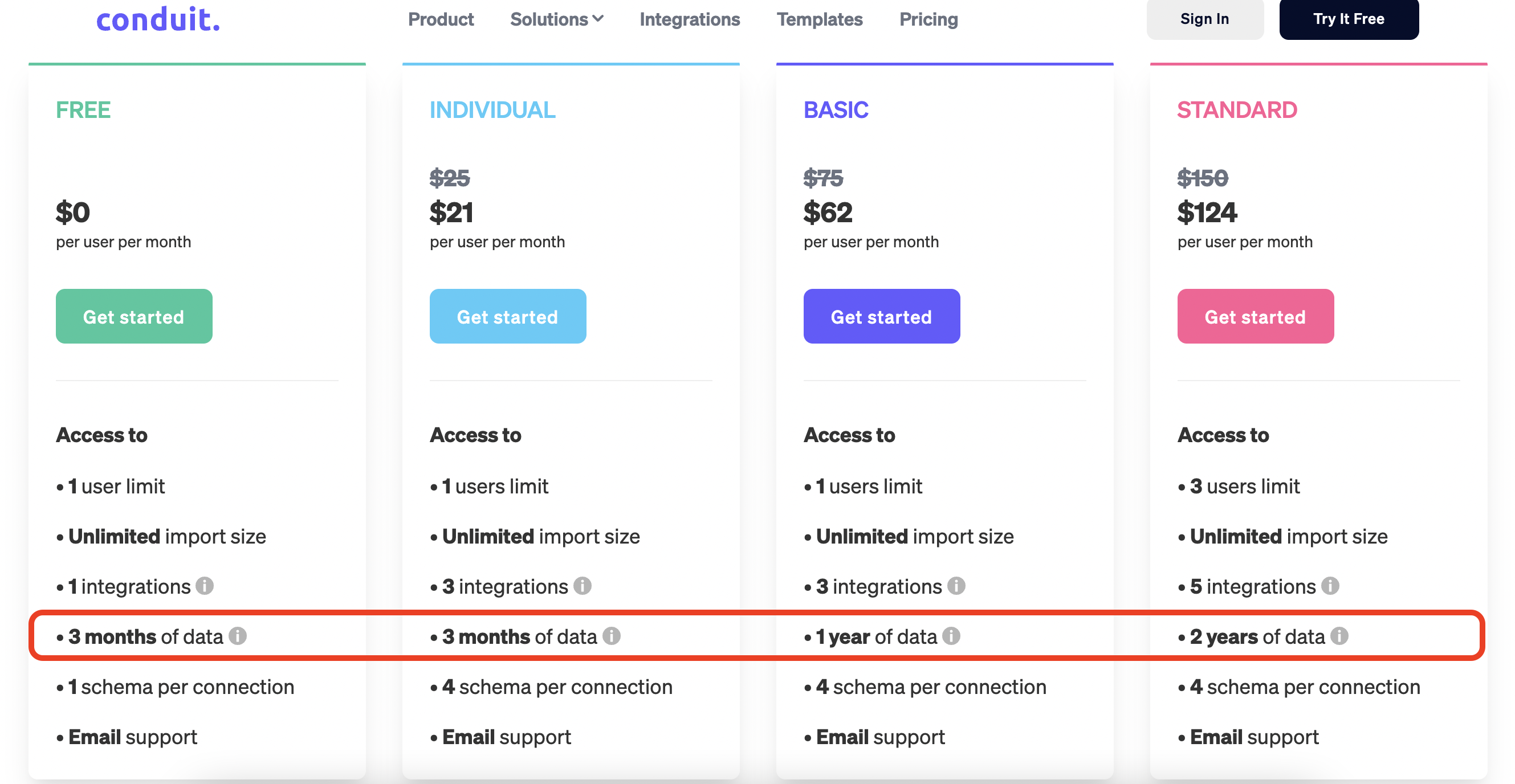Open the Product menu item
Viewport: 1515px width, 784px height.
(x=441, y=19)
